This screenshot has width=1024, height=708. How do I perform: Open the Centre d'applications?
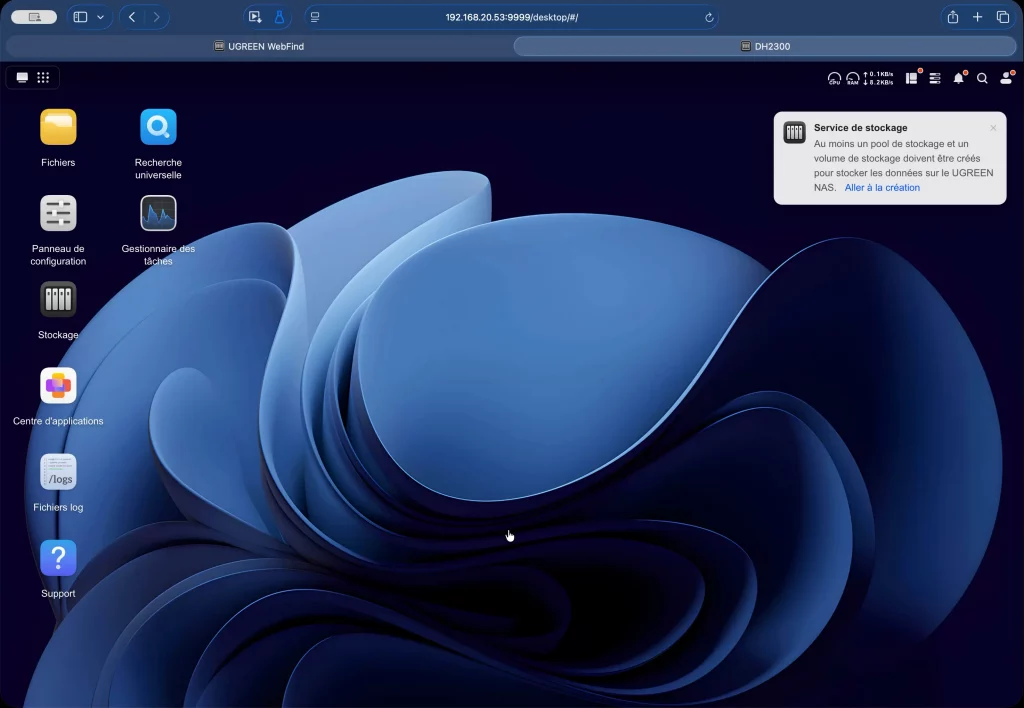coord(57,387)
